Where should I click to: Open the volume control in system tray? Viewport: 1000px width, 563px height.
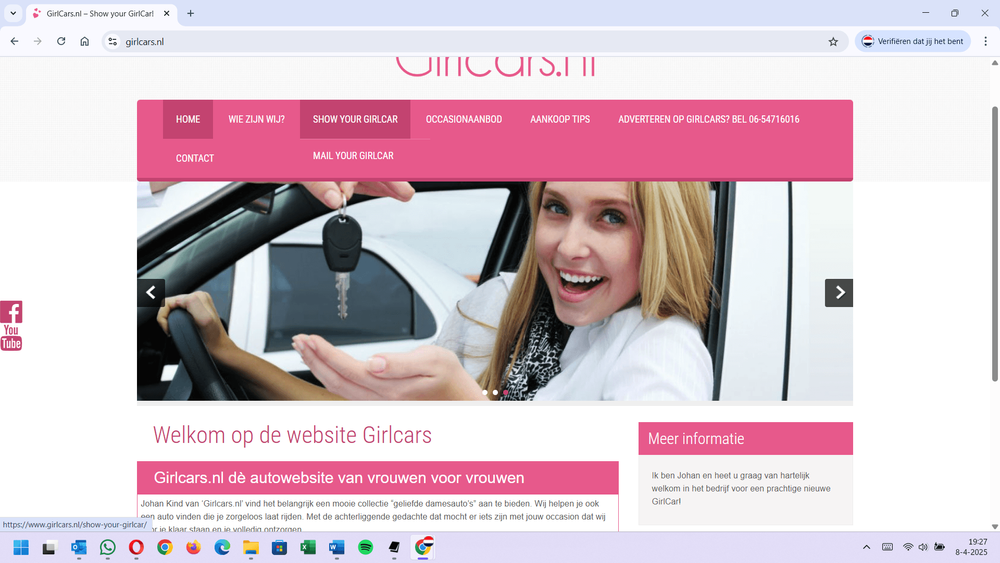coord(923,547)
